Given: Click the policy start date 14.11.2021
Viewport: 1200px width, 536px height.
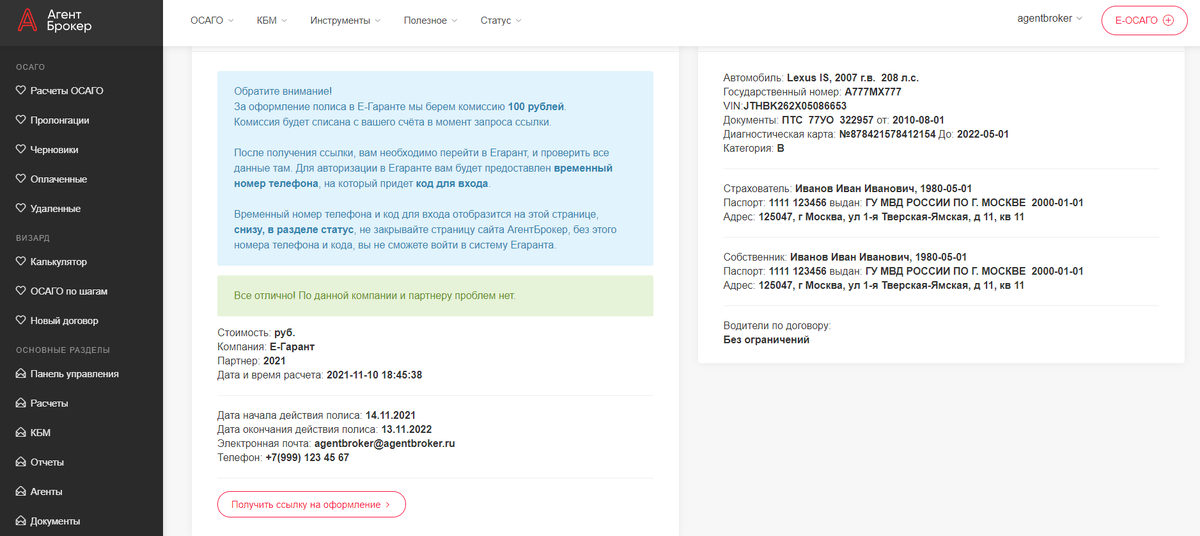Looking at the screenshot, I should pyautogui.click(x=391, y=414).
